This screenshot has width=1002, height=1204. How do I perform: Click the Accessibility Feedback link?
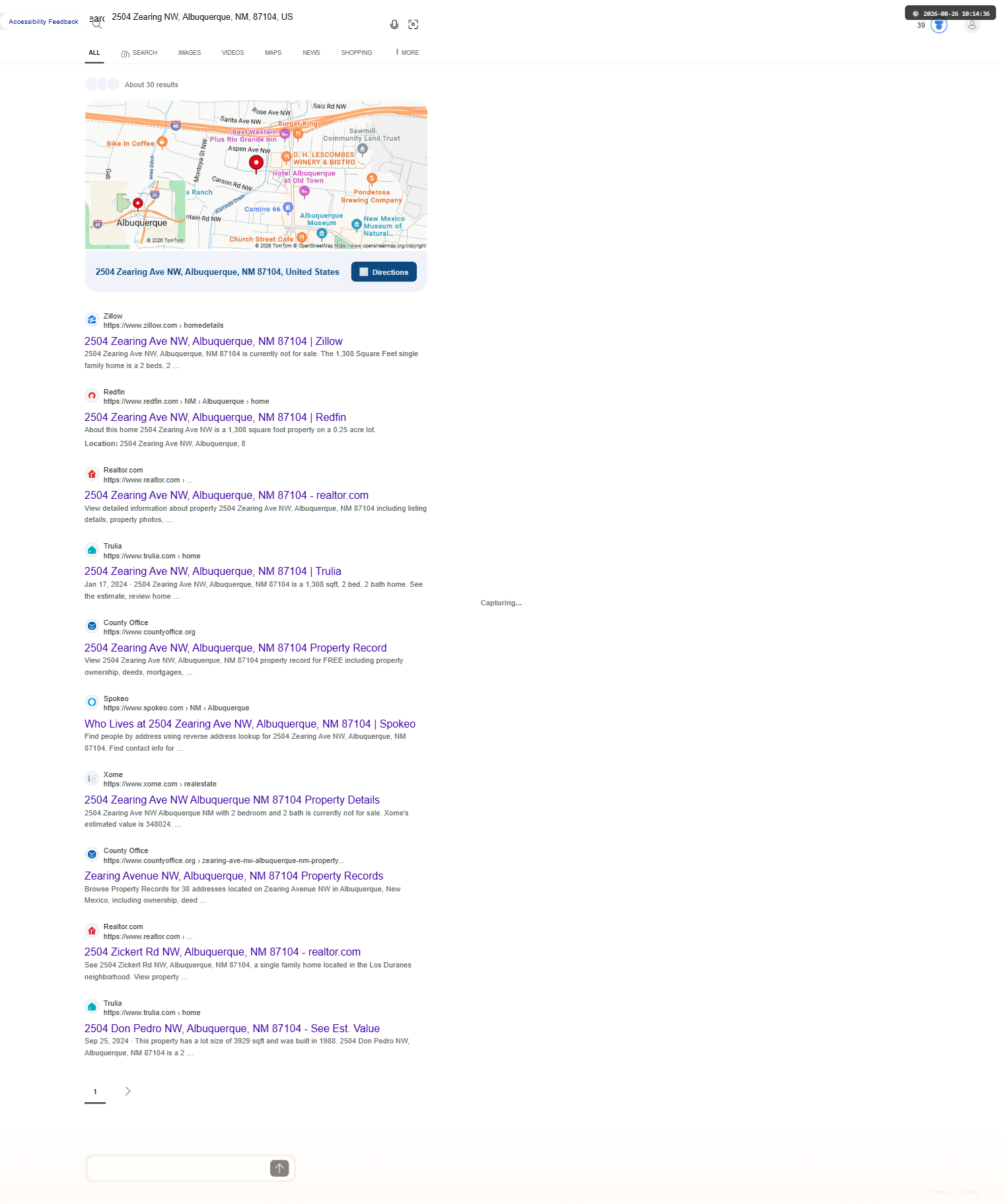(x=44, y=22)
